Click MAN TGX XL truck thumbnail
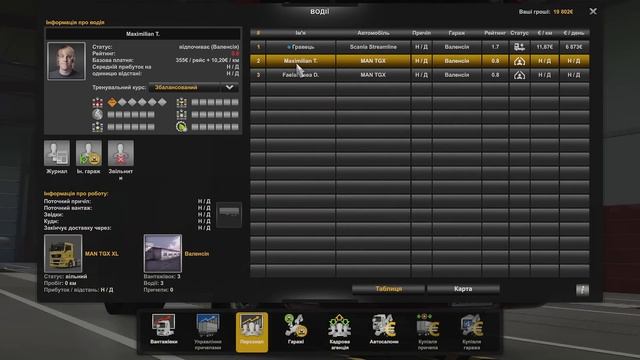 63,253
